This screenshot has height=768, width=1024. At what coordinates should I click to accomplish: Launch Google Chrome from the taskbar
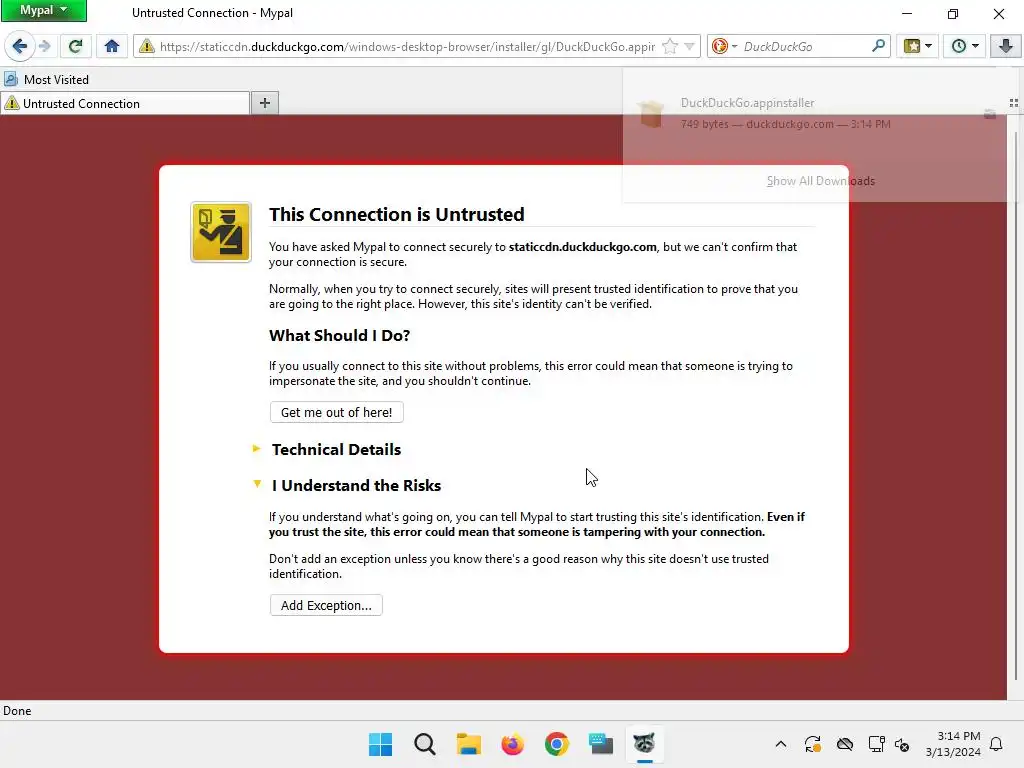(x=557, y=744)
